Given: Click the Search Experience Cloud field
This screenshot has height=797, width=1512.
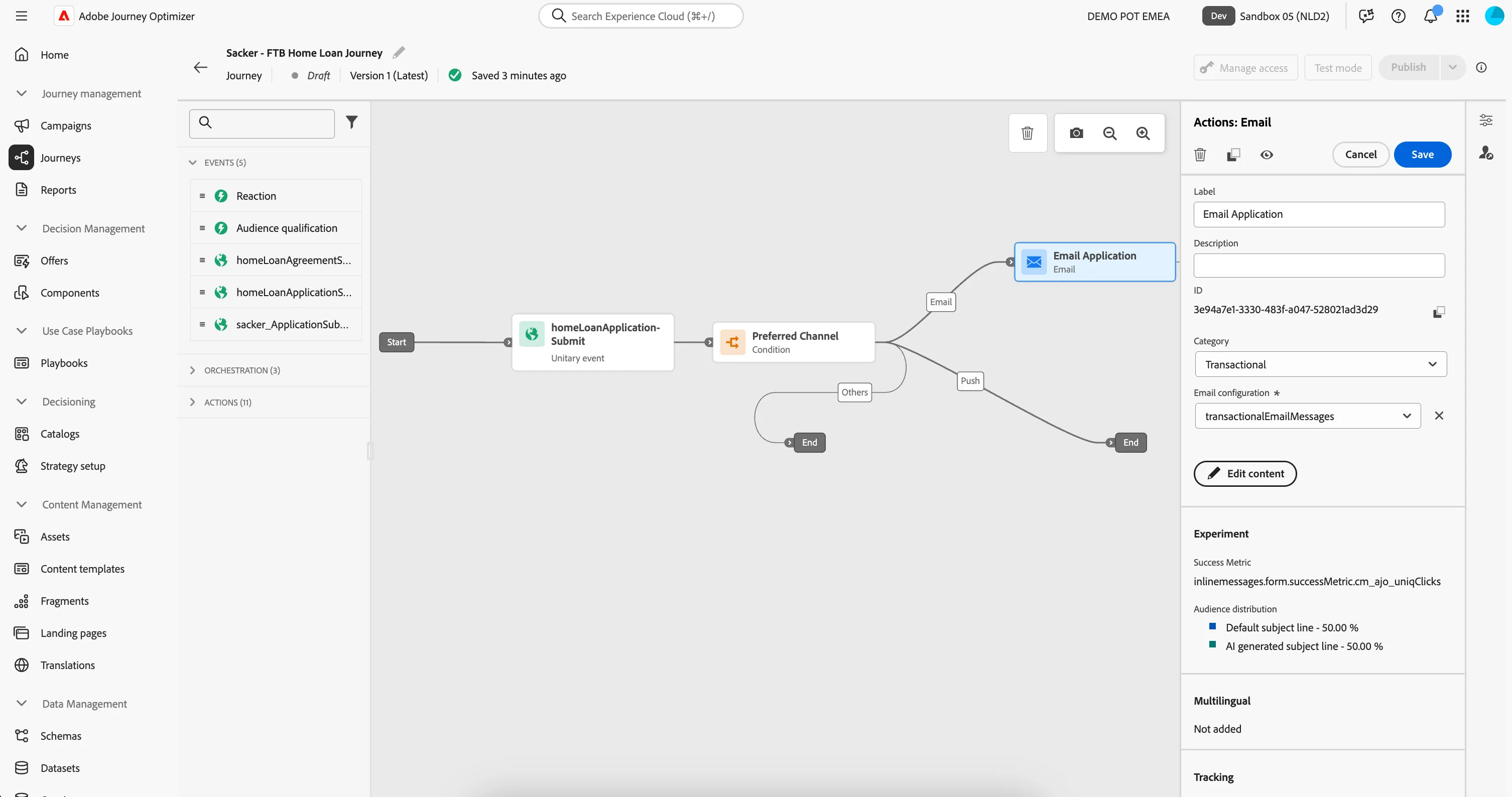Looking at the screenshot, I should 641,16.
